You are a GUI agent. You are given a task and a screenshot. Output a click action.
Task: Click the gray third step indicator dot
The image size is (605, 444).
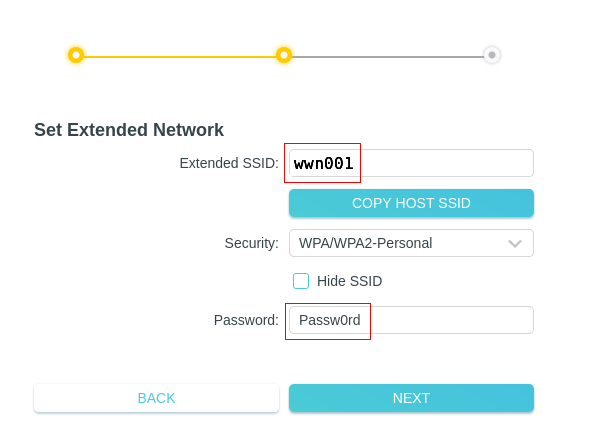(492, 55)
